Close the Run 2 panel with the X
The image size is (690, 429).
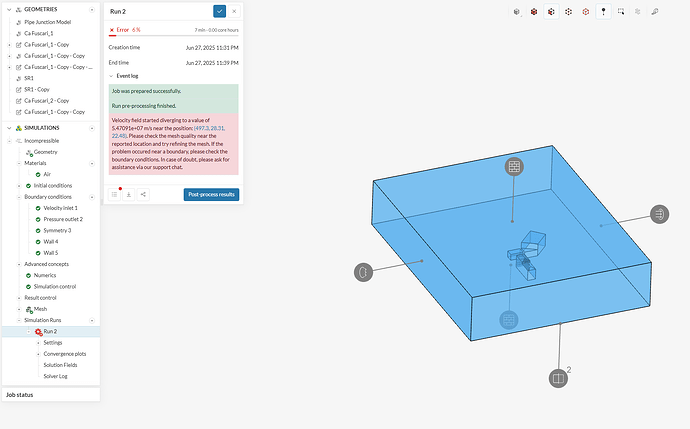tap(234, 11)
